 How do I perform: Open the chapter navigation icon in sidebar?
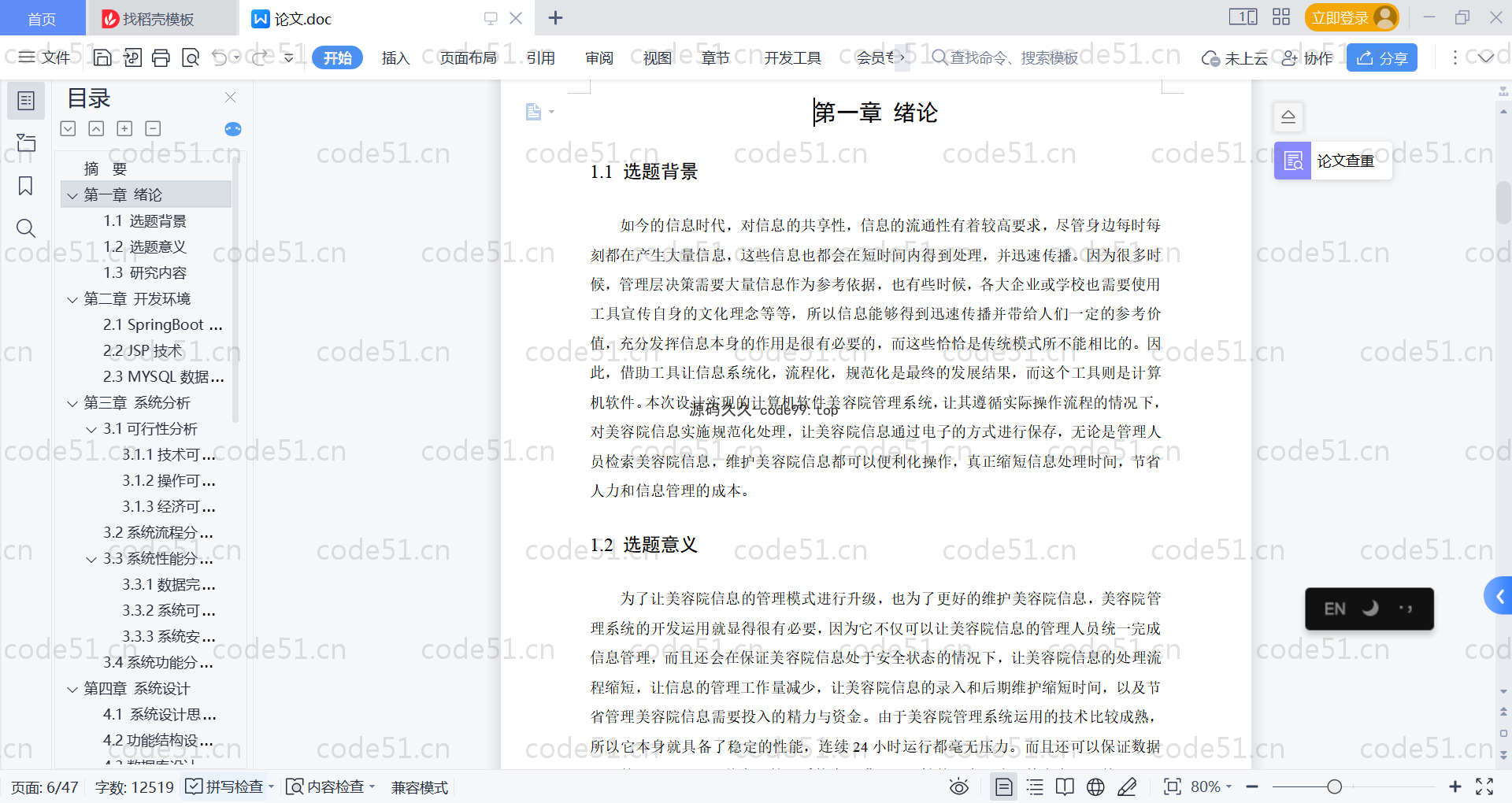26,142
